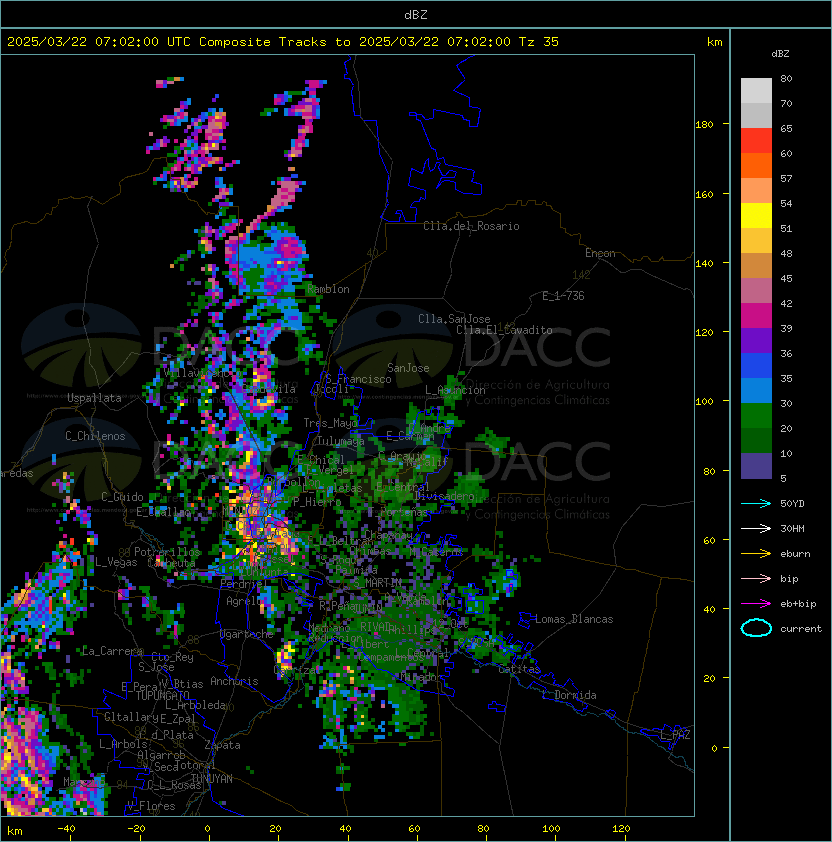Click the 'C_Guido' map label
The width and height of the screenshot is (832, 842).
click(x=122, y=497)
